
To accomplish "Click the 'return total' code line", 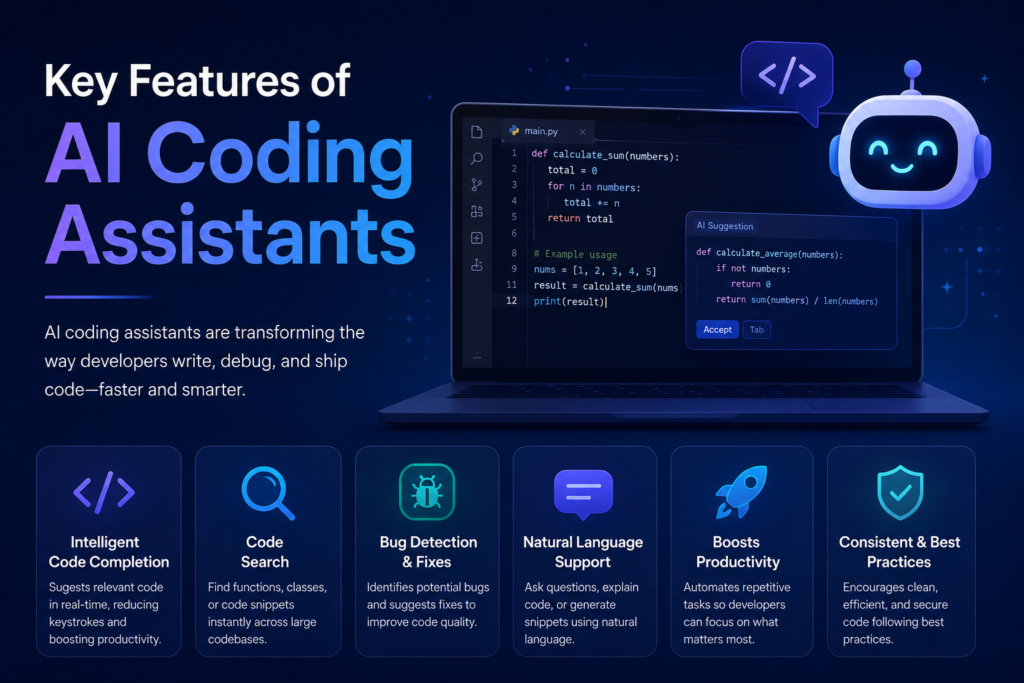I will pos(580,218).
